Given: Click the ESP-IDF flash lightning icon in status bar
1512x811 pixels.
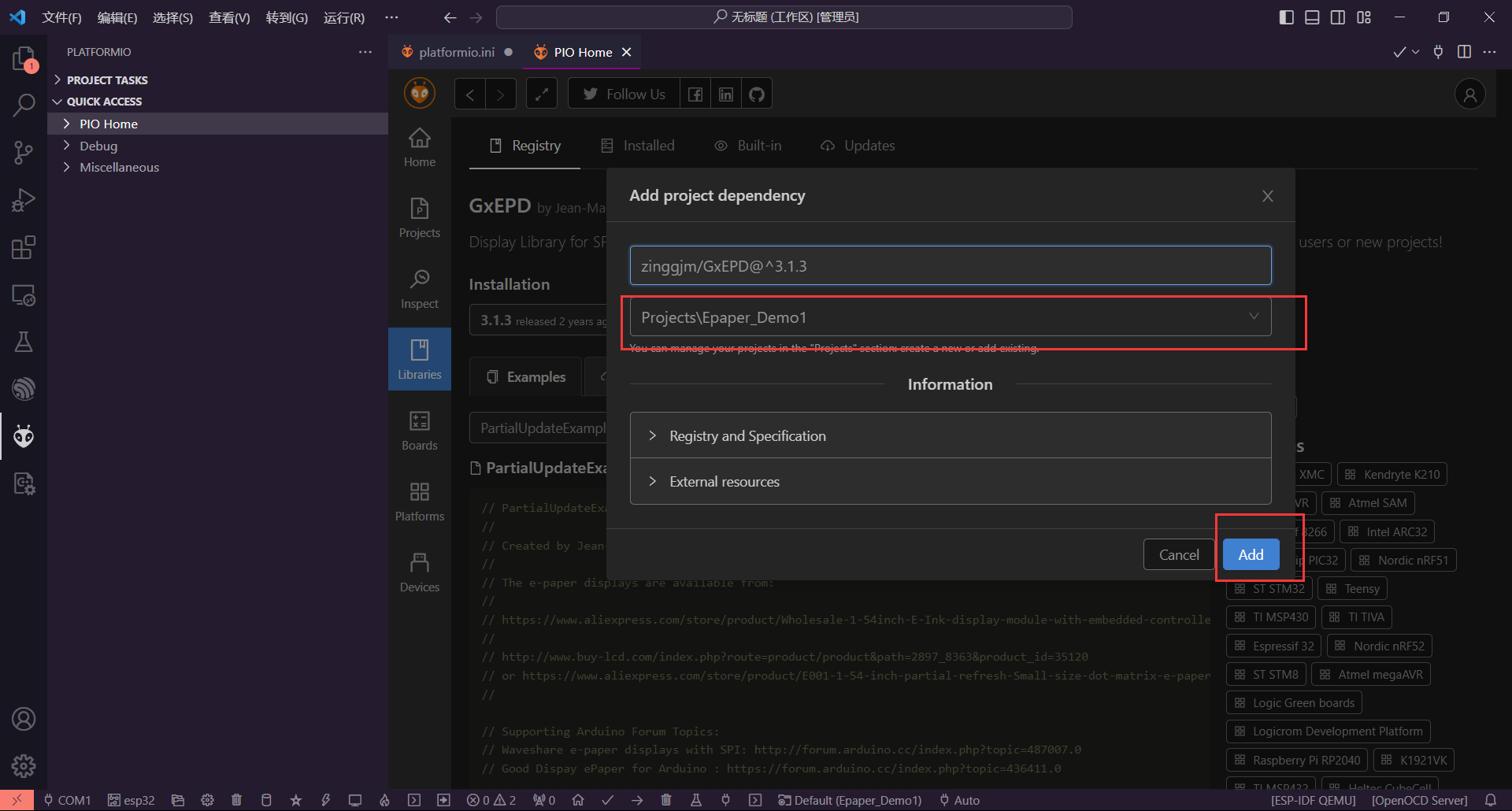Looking at the screenshot, I should [325, 800].
